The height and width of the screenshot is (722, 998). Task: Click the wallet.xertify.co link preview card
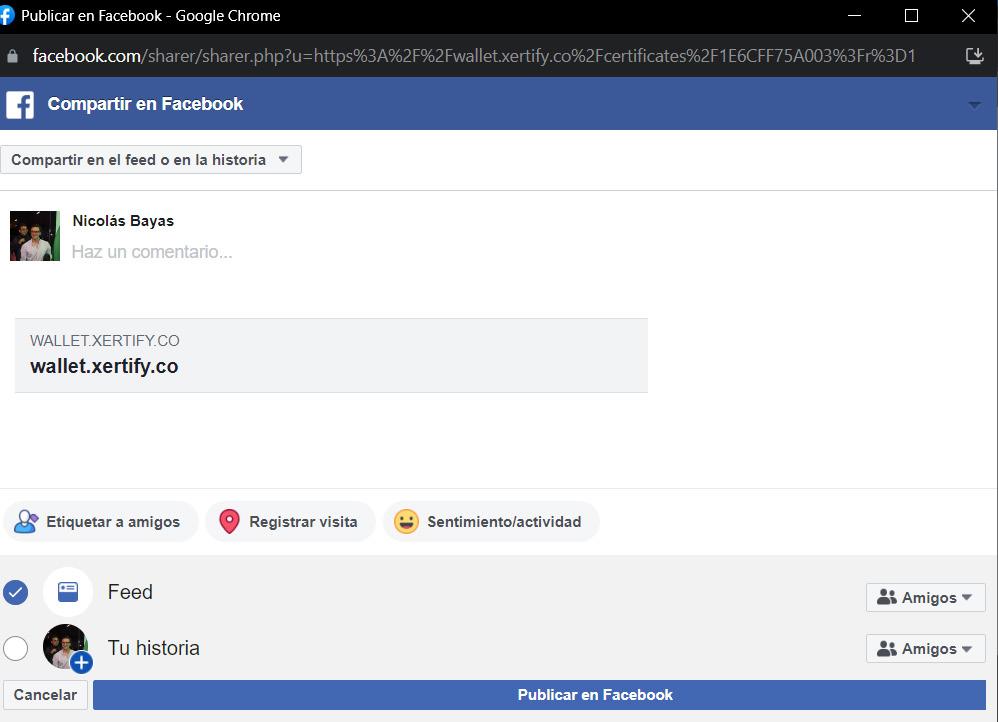[331, 355]
